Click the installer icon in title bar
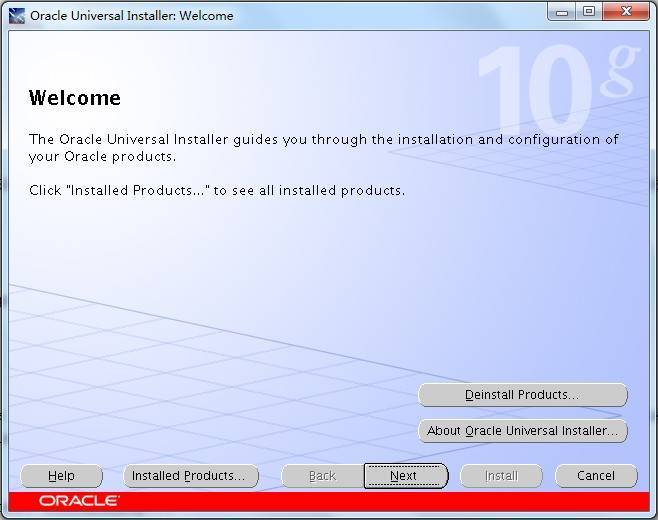The height and width of the screenshot is (520, 658). [x=16, y=15]
